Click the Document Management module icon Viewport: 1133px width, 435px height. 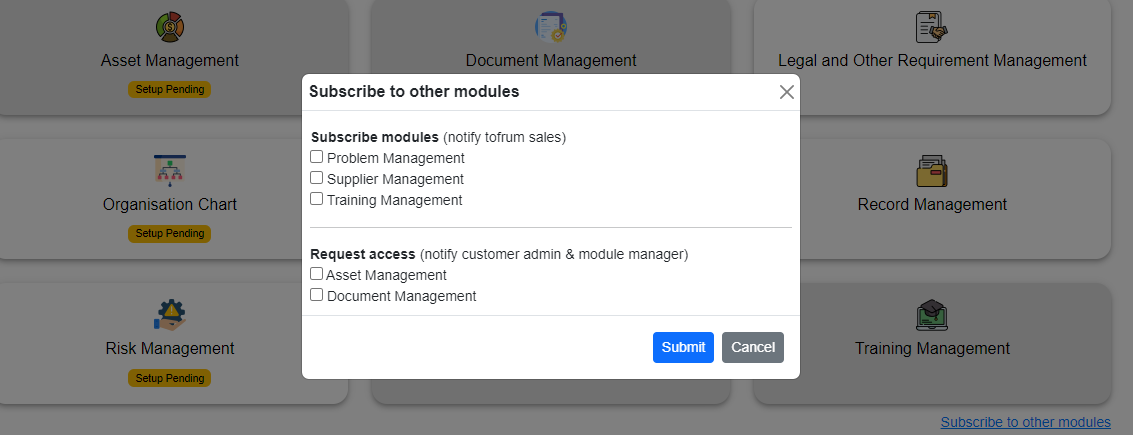[x=550, y=27]
